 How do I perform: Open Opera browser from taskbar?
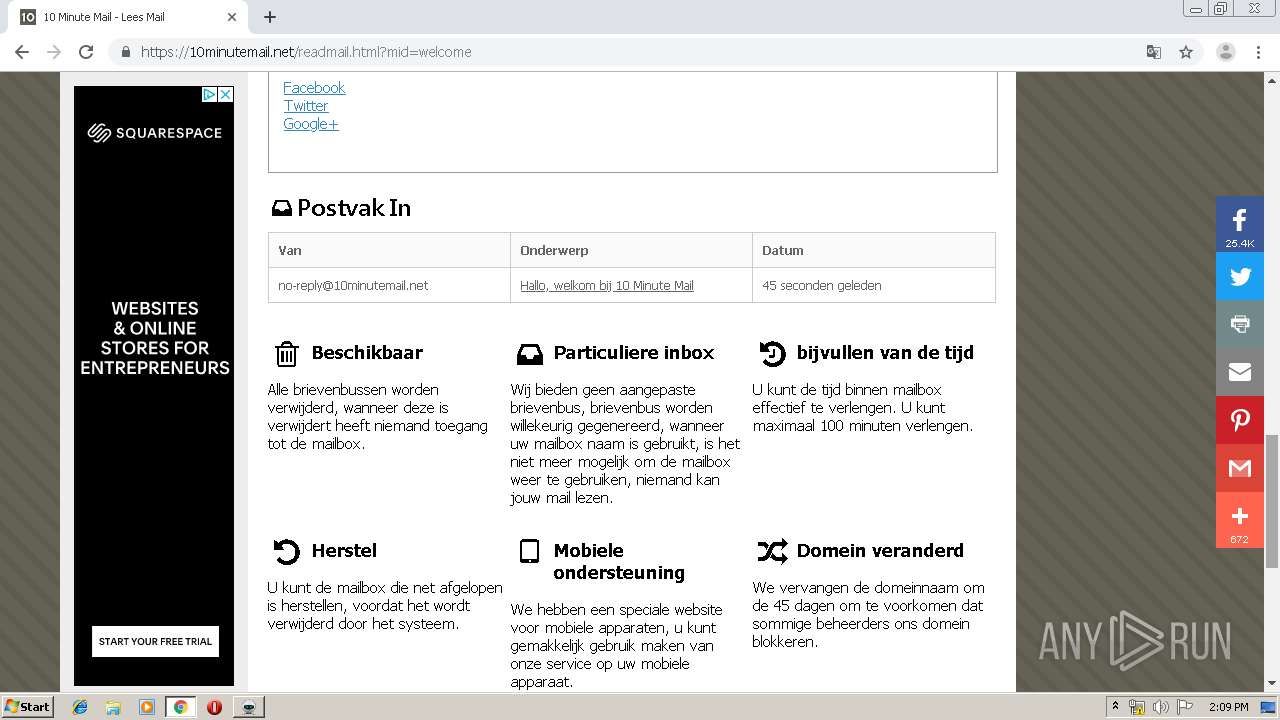point(214,707)
